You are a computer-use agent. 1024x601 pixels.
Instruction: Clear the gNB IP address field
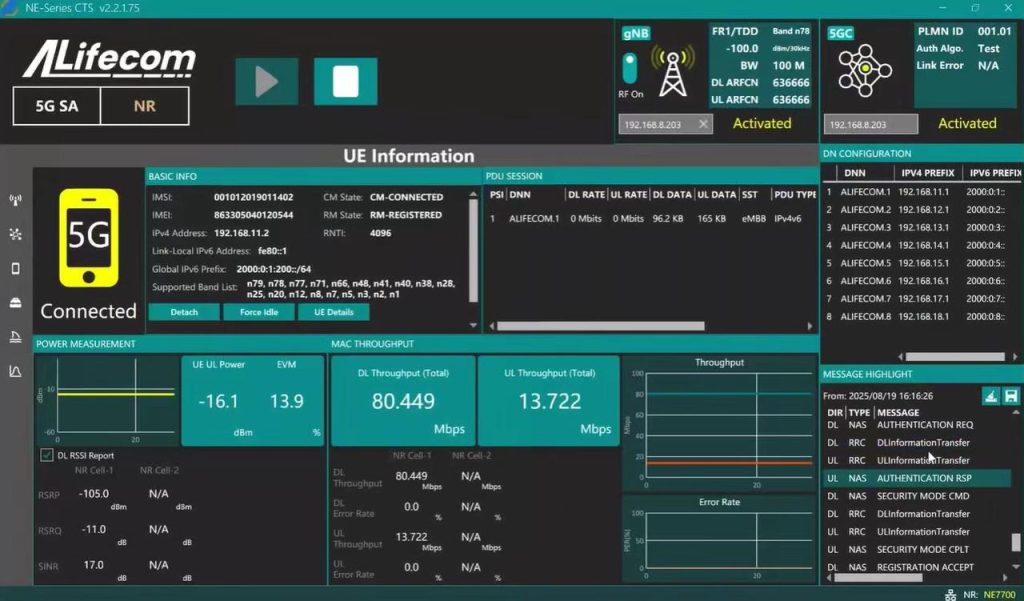tap(703, 124)
